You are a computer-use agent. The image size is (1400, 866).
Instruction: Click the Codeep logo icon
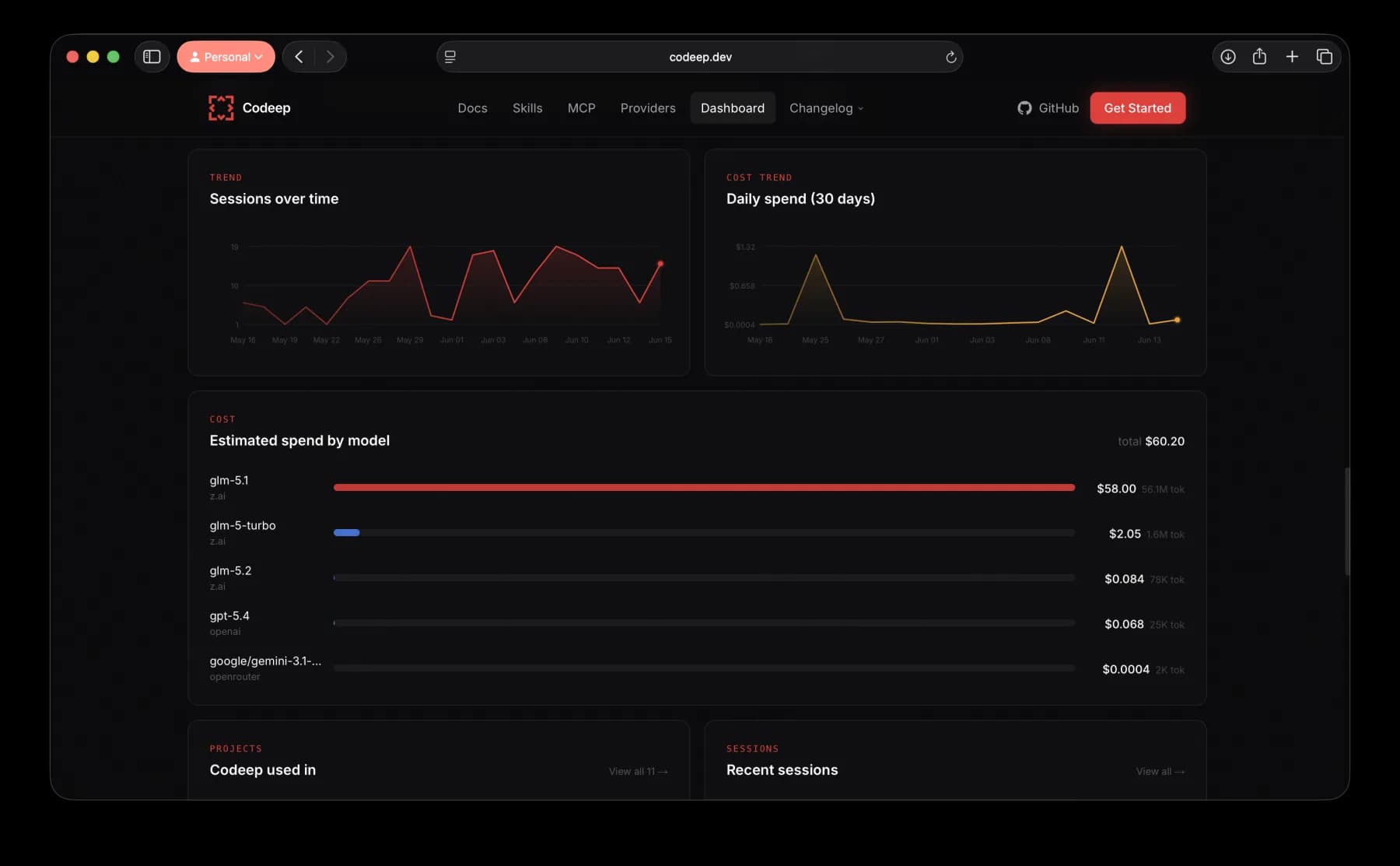(x=221, y=108)
